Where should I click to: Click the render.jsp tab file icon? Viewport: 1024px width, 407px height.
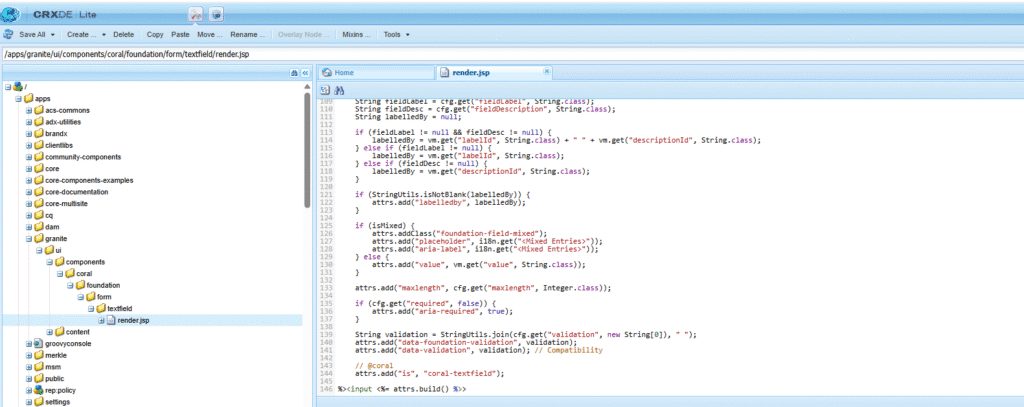click(445, 73)
